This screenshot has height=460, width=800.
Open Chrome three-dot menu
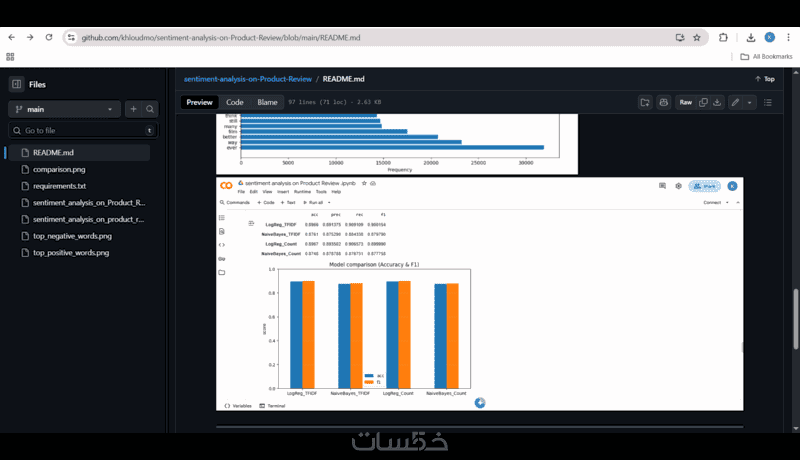[x=788, y=37]
